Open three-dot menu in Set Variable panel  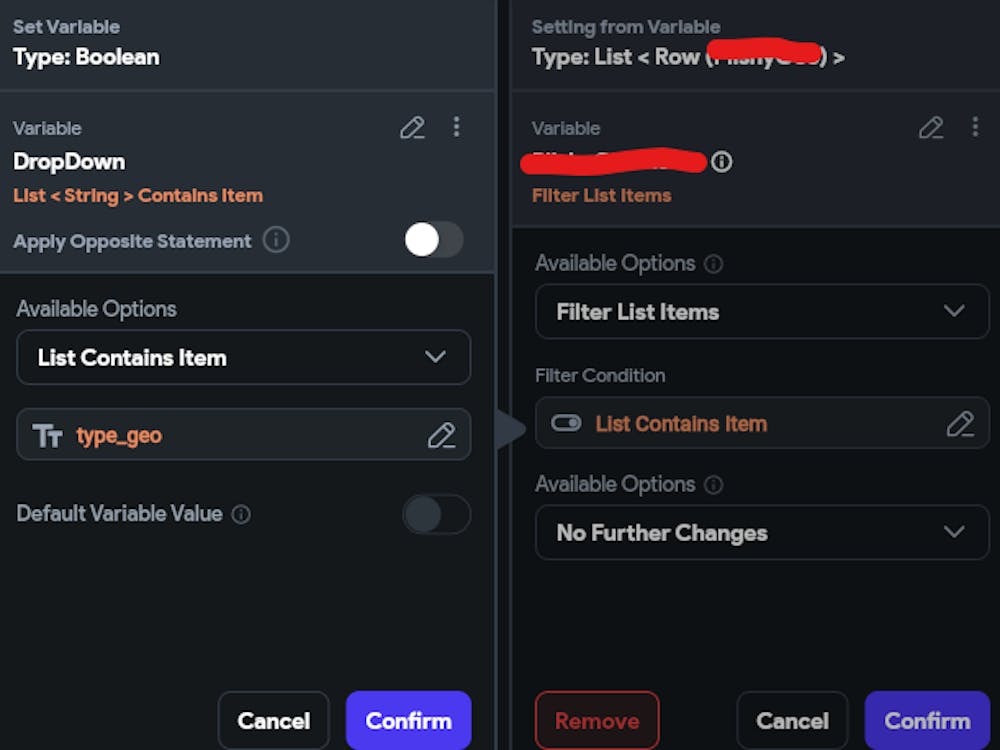(x=456, y=127)
